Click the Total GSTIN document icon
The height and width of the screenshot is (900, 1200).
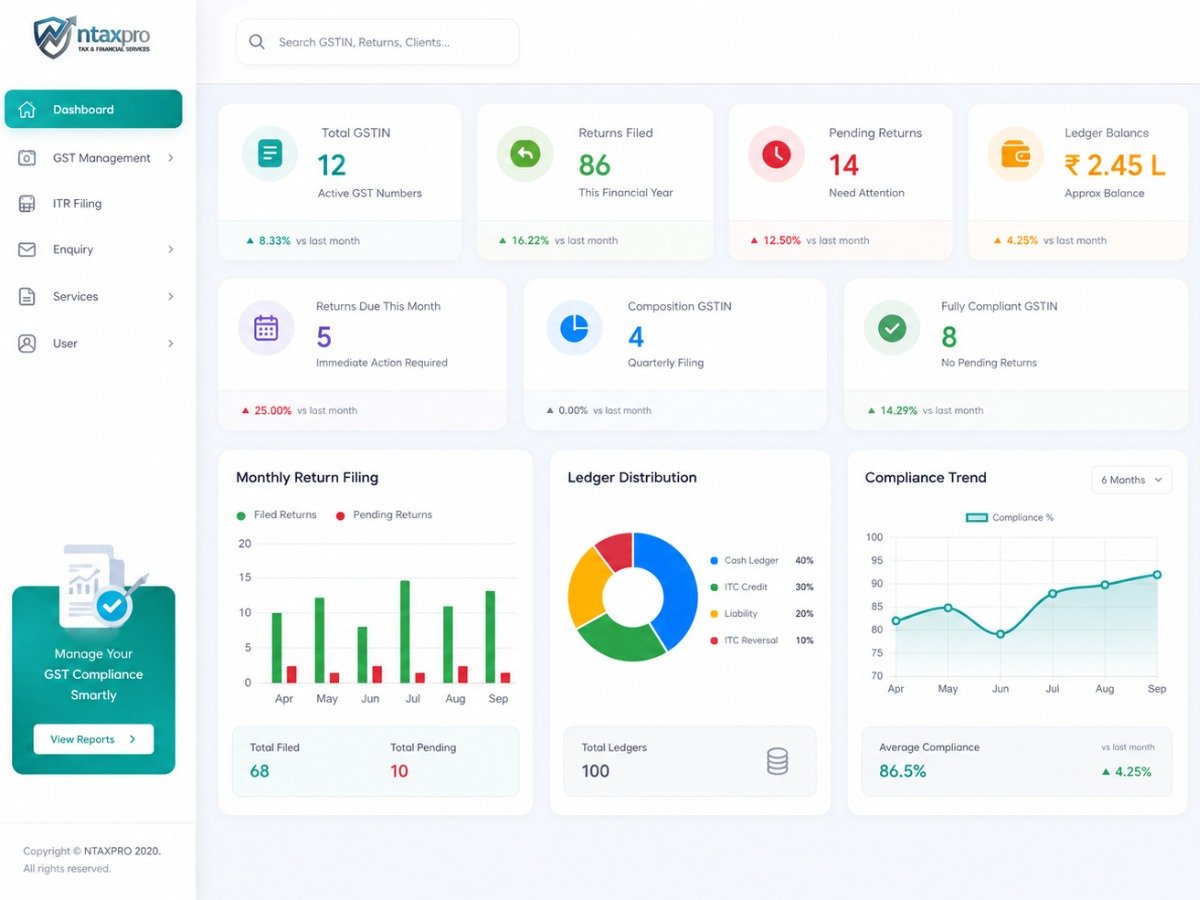[x=270, y=153]
